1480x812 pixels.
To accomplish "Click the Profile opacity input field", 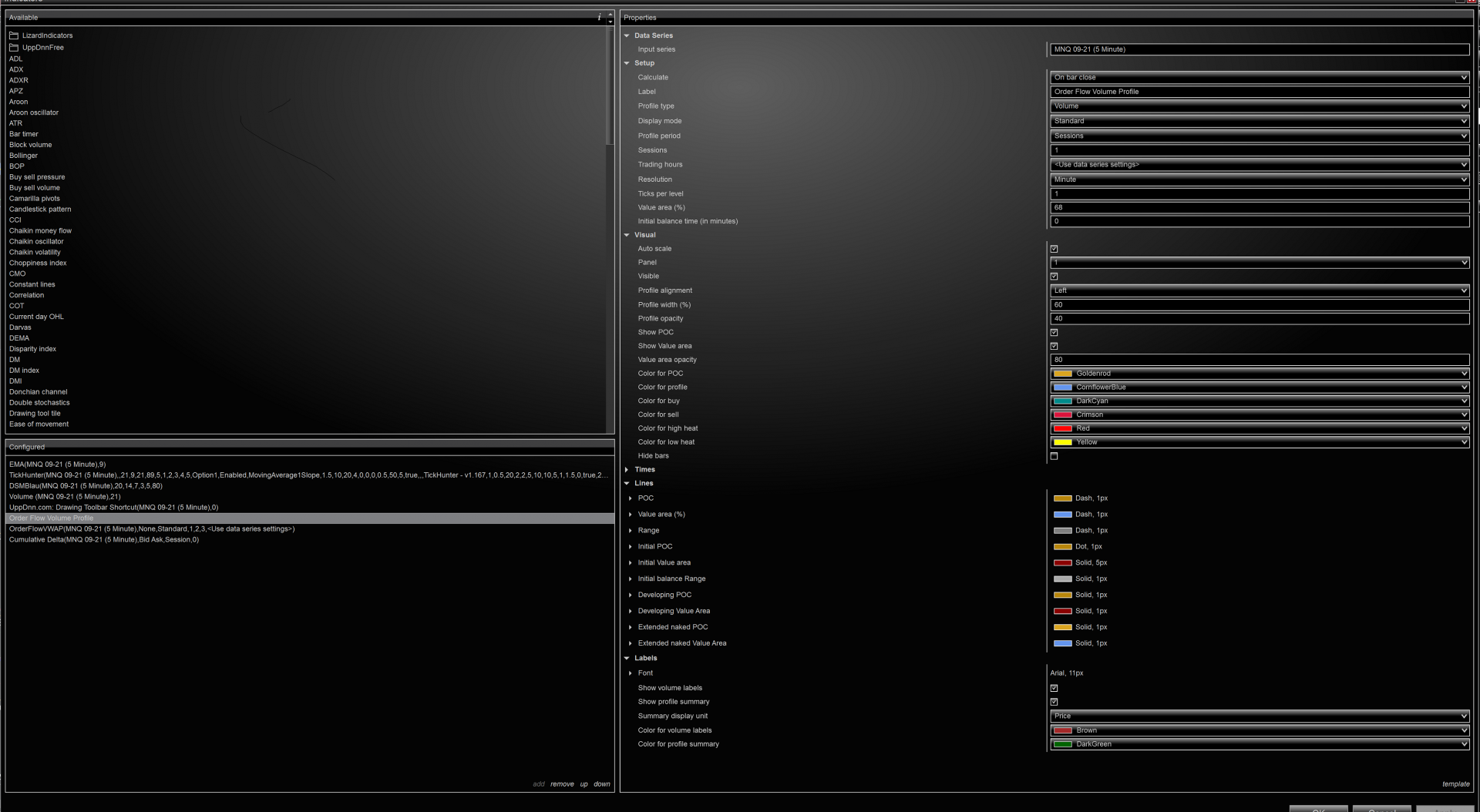I will click(1260, 319).
